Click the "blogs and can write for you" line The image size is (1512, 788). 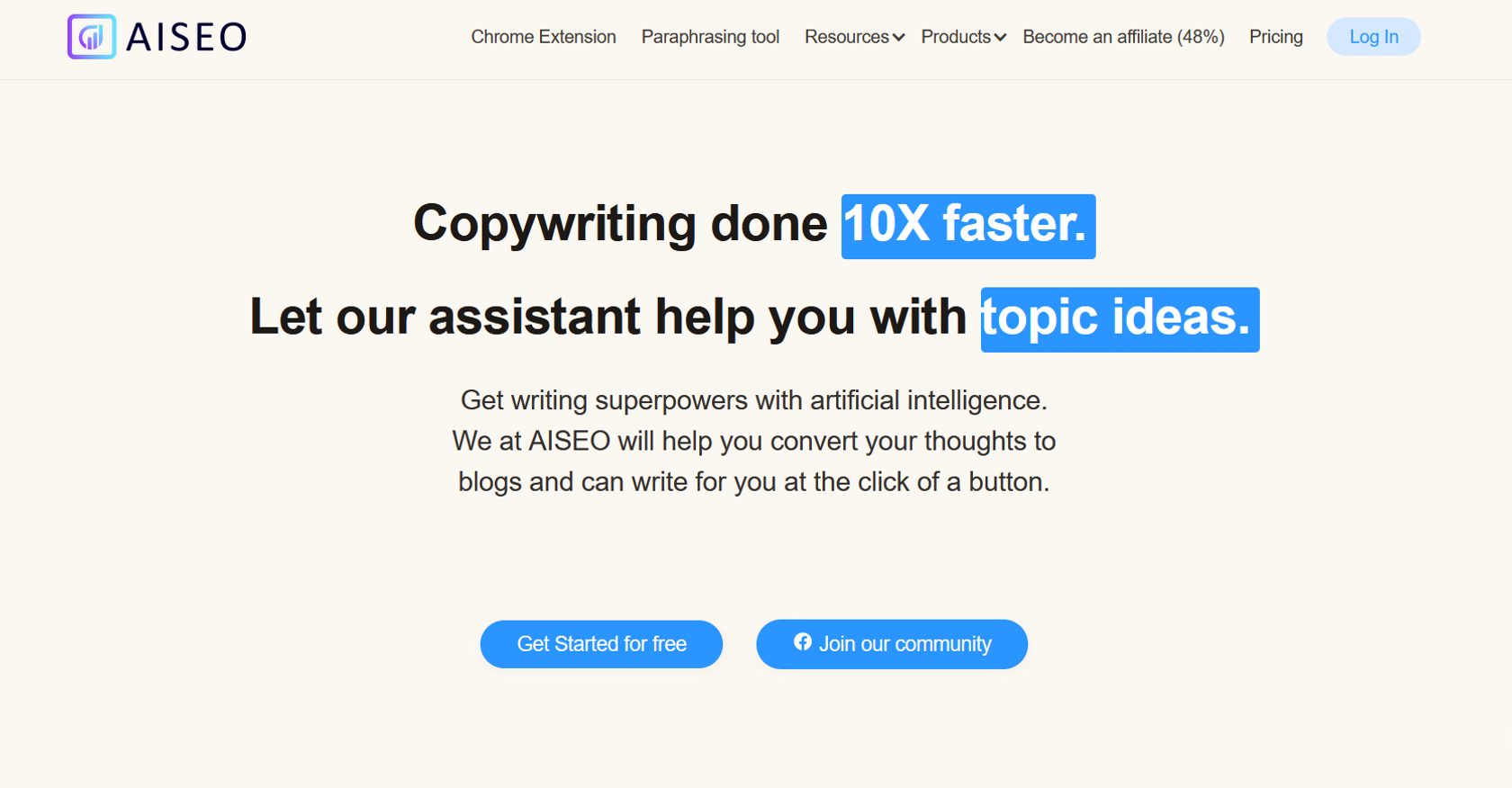(753, 482)
